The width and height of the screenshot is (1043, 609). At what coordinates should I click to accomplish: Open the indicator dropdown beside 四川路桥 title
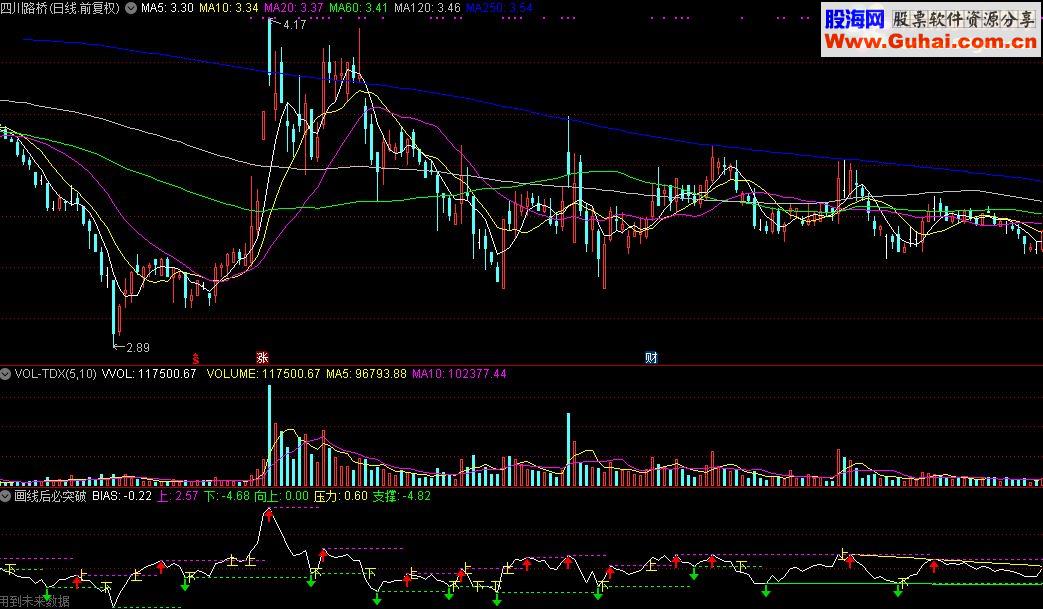(x=130, y=8)
